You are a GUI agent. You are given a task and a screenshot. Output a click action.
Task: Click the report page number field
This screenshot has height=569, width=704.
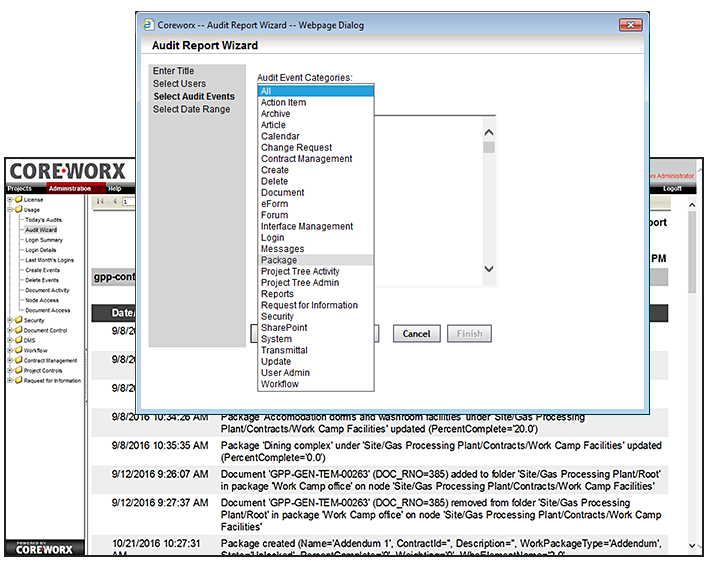point(129,202)
